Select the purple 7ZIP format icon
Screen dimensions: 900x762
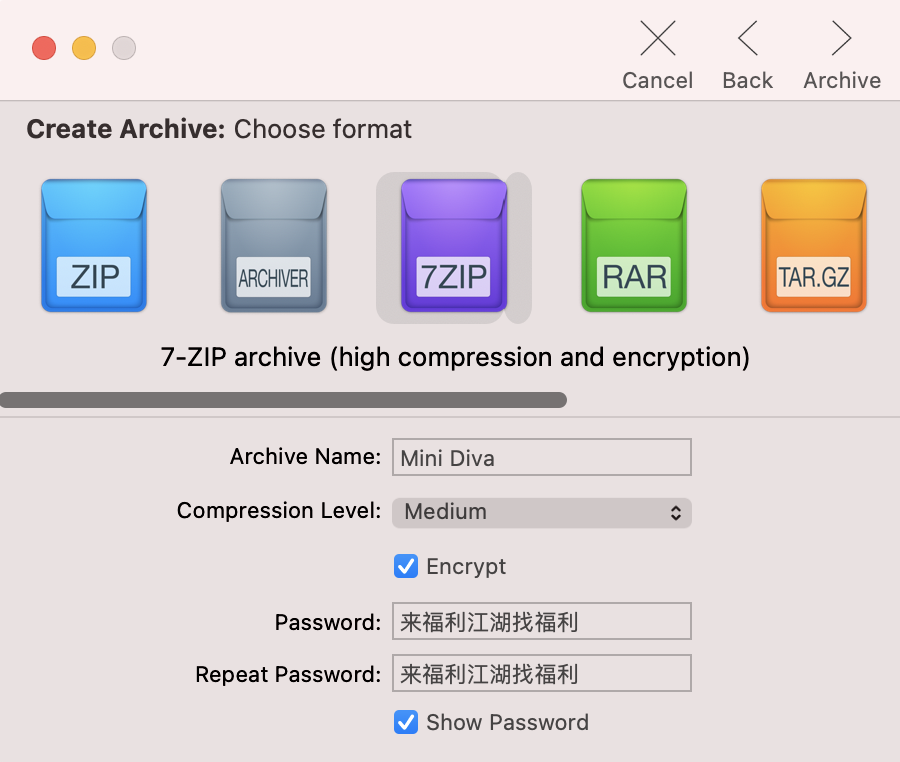(454, 246)
